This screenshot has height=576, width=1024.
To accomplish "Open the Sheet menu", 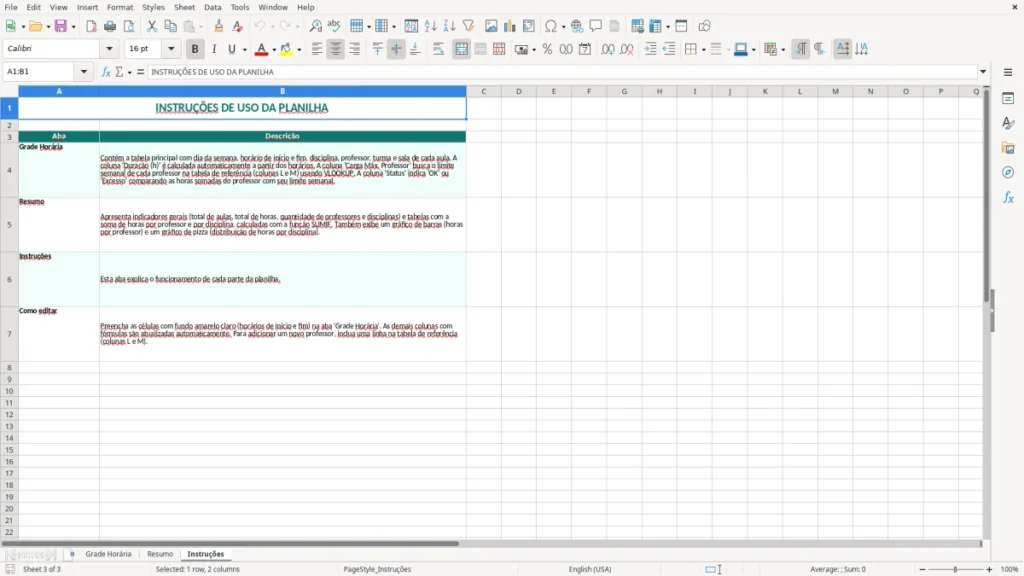I will (184, 7).
